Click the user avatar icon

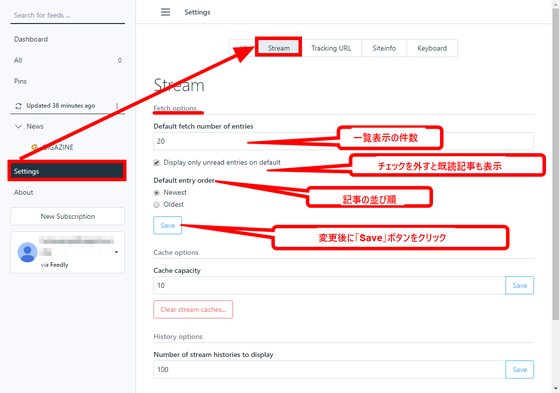coord(28,252)
